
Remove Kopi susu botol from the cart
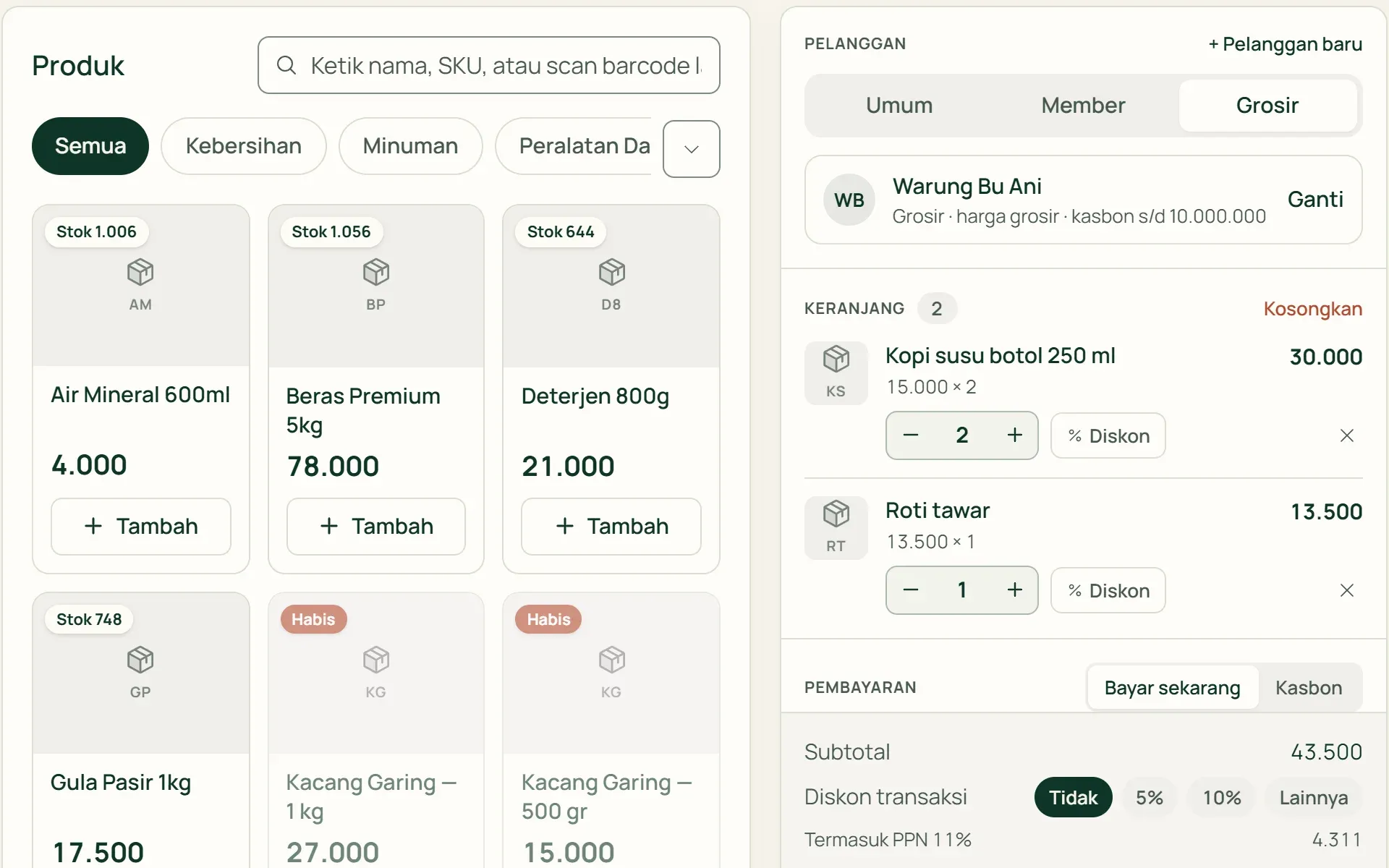point(1346,435)
